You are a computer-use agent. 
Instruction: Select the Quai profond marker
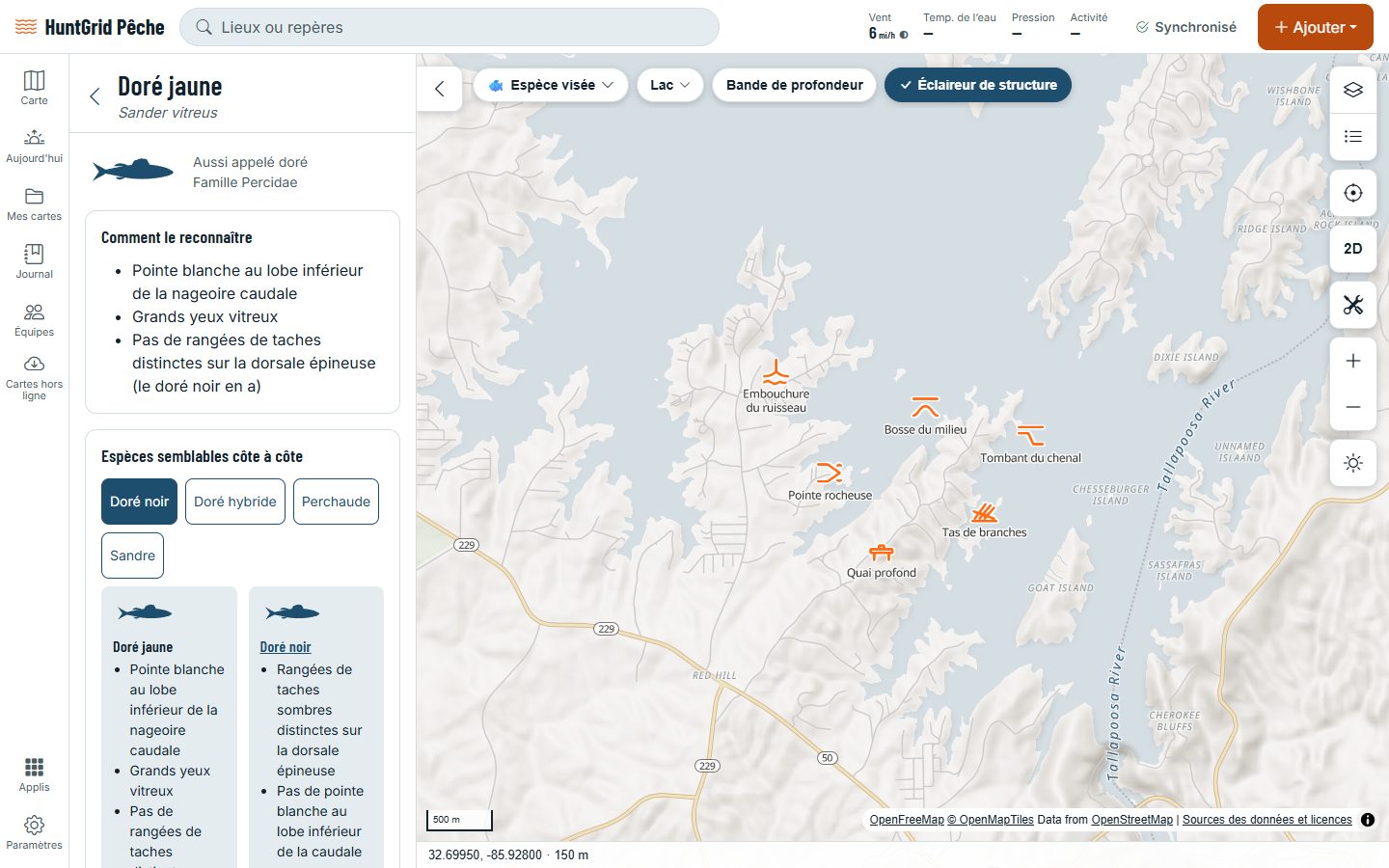[882, 552]
